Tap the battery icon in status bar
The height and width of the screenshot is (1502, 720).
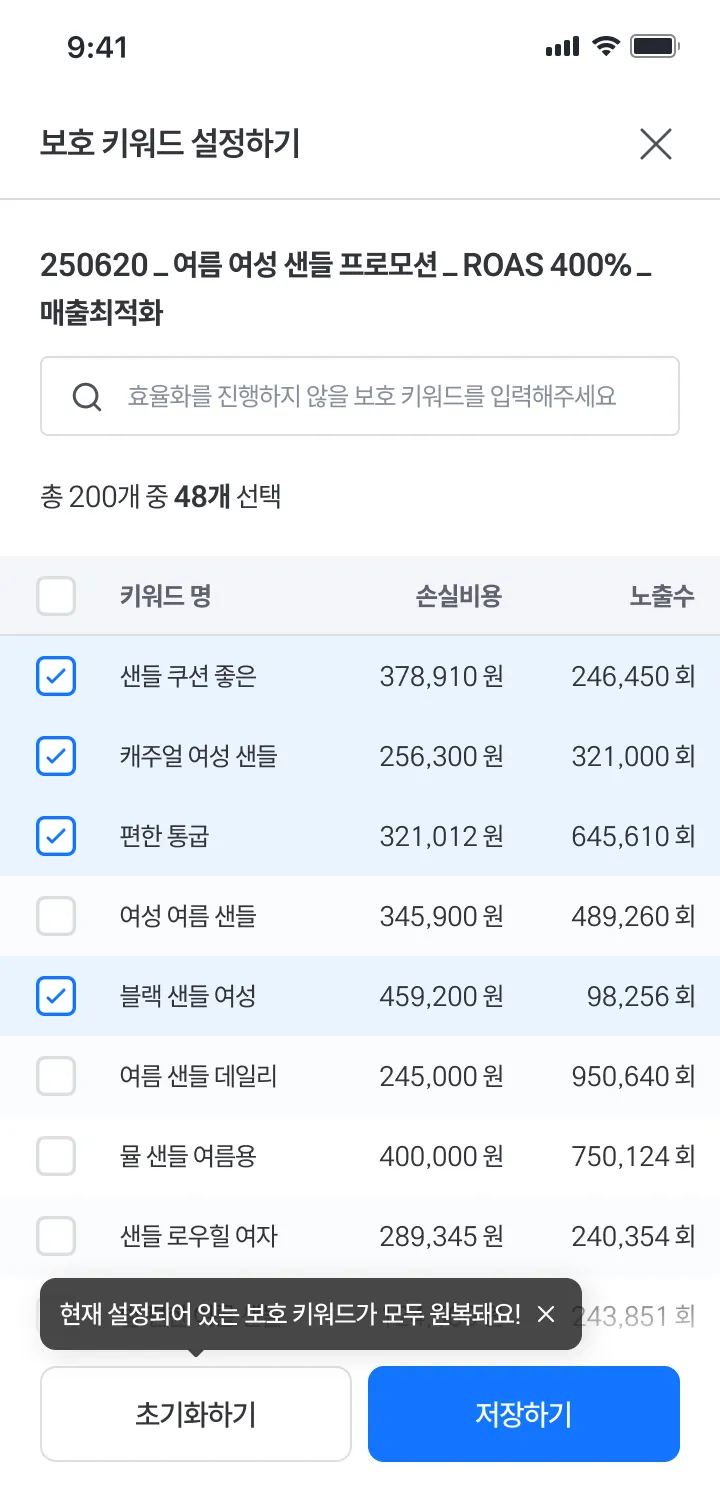click(x=655, y=46)
